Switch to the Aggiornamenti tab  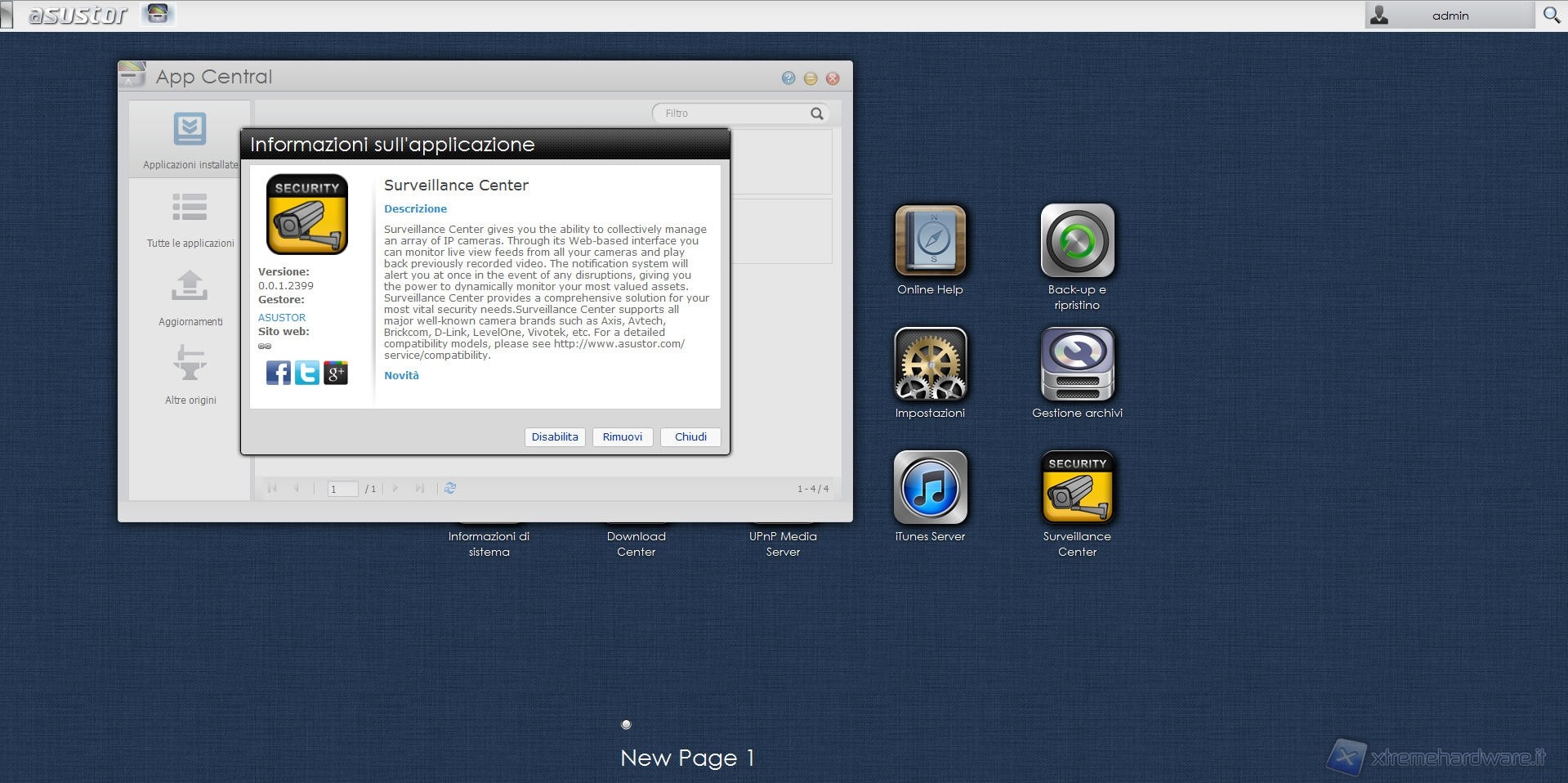[190, 298]
